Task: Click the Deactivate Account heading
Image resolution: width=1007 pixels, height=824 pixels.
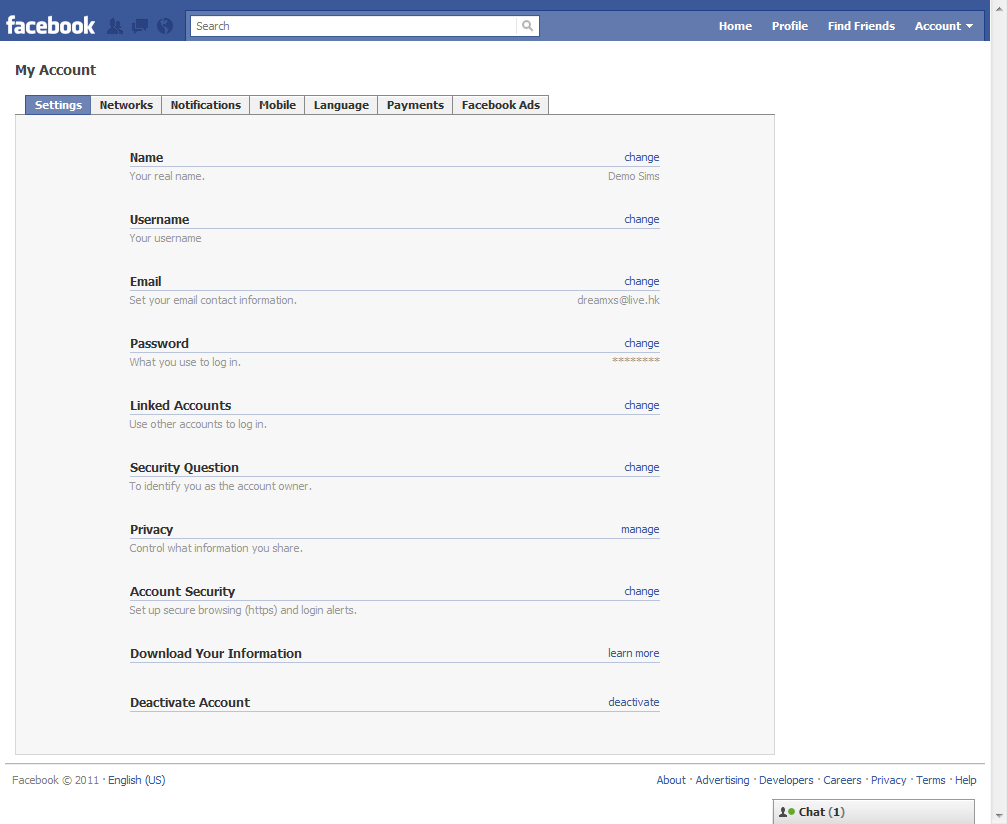Action: point(190,702)
